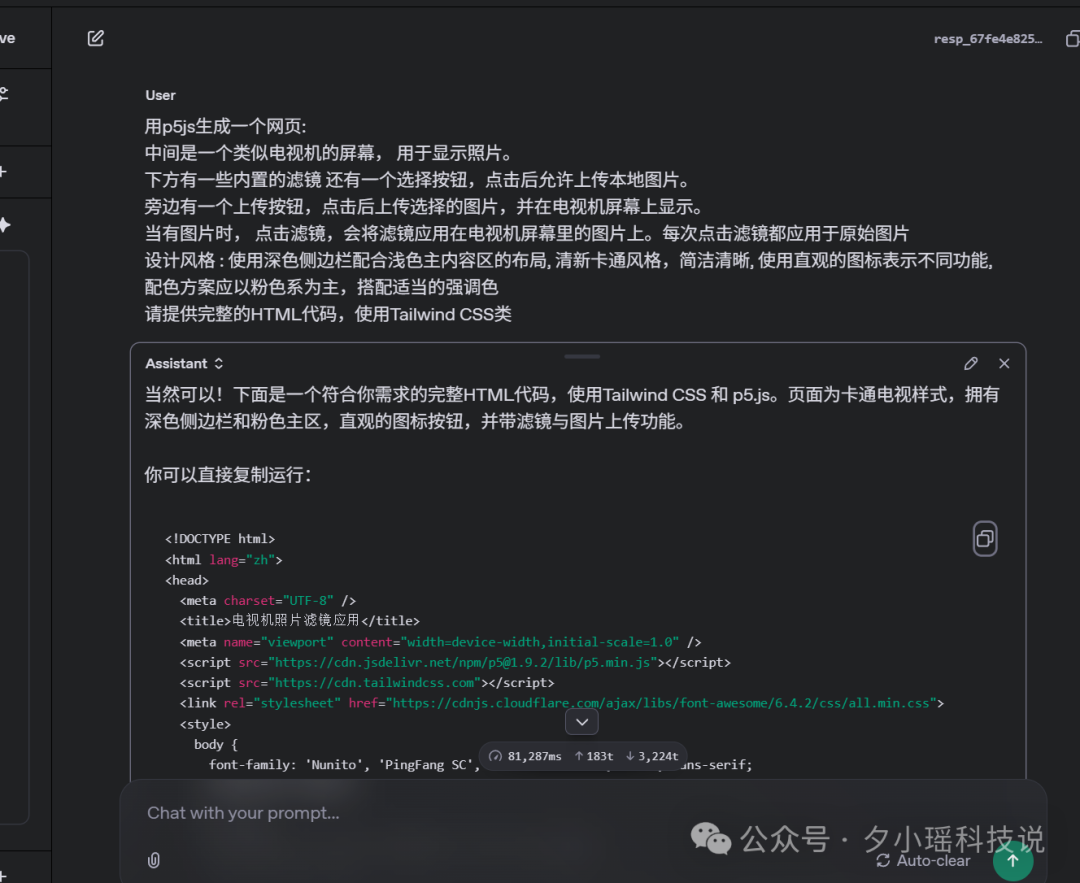
Task: Send the message with green arrow button
Action: (1013, 860)
